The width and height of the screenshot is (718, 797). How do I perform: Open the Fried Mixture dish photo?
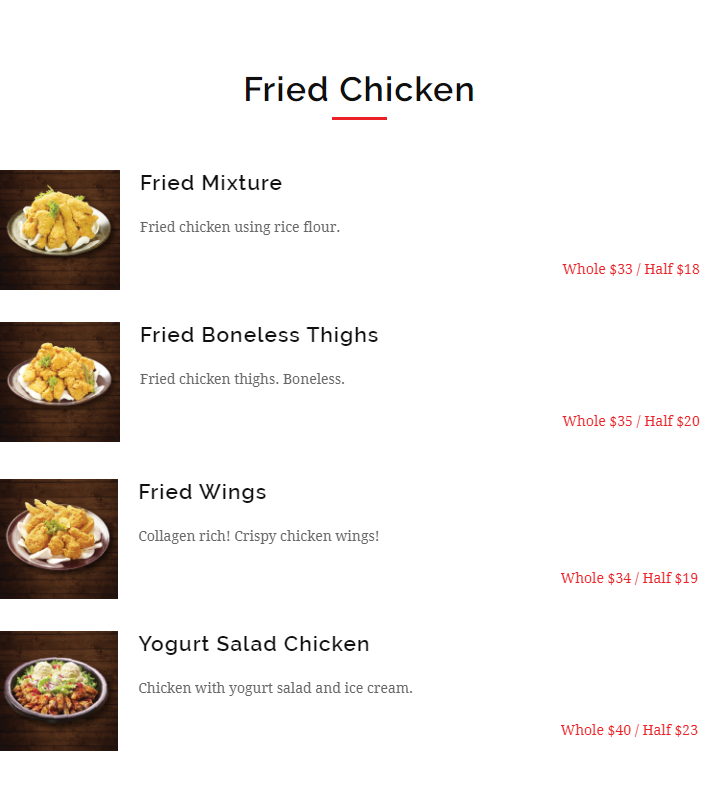(x=60, y=230)
